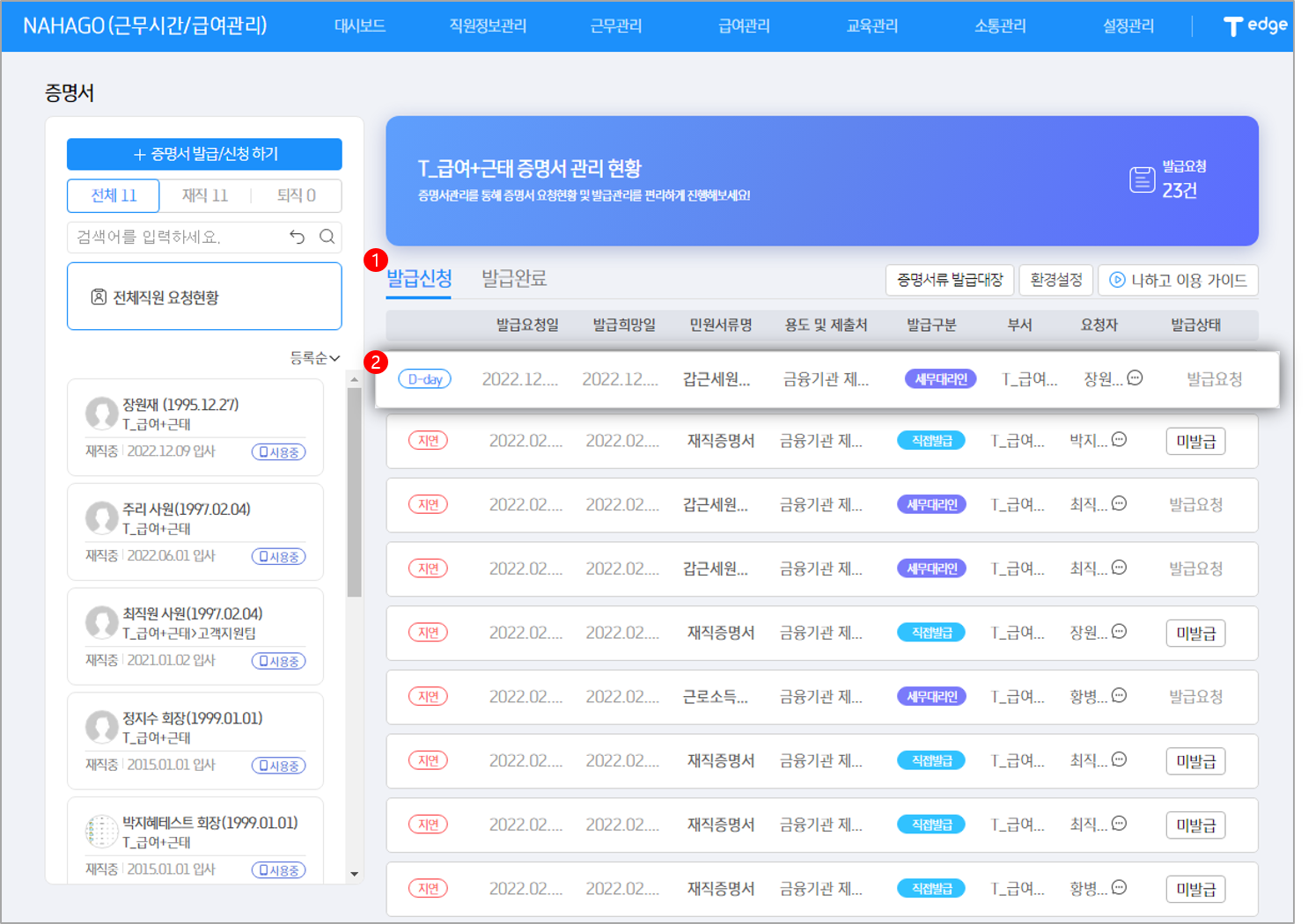Open the 급여관리 menu in top navigation
The height and width of the screenshot is (924, 1308).
(x=744, y=26)
